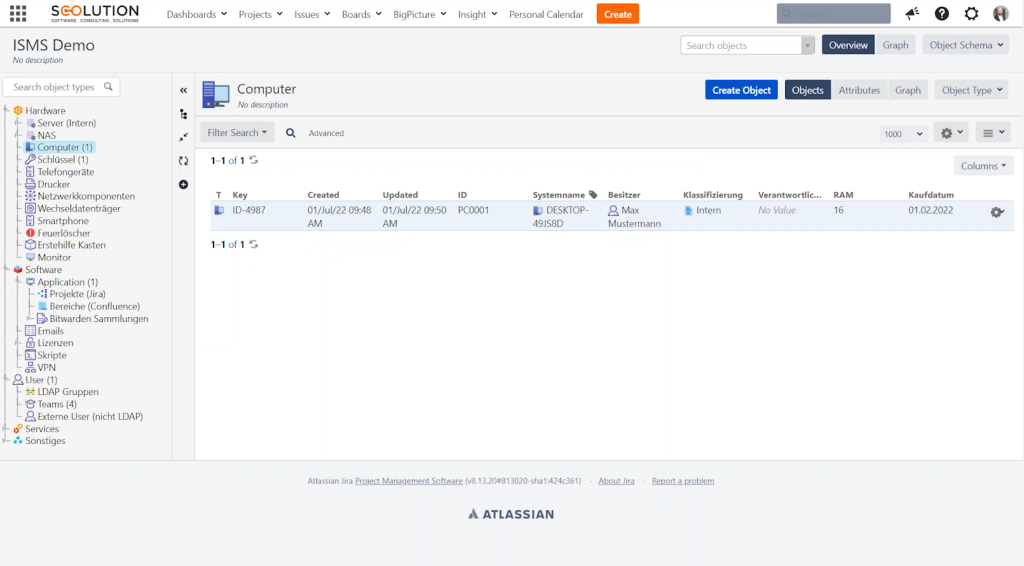Select Schlüssel (1) object type

pyautogui.click(x=63, y=159)
